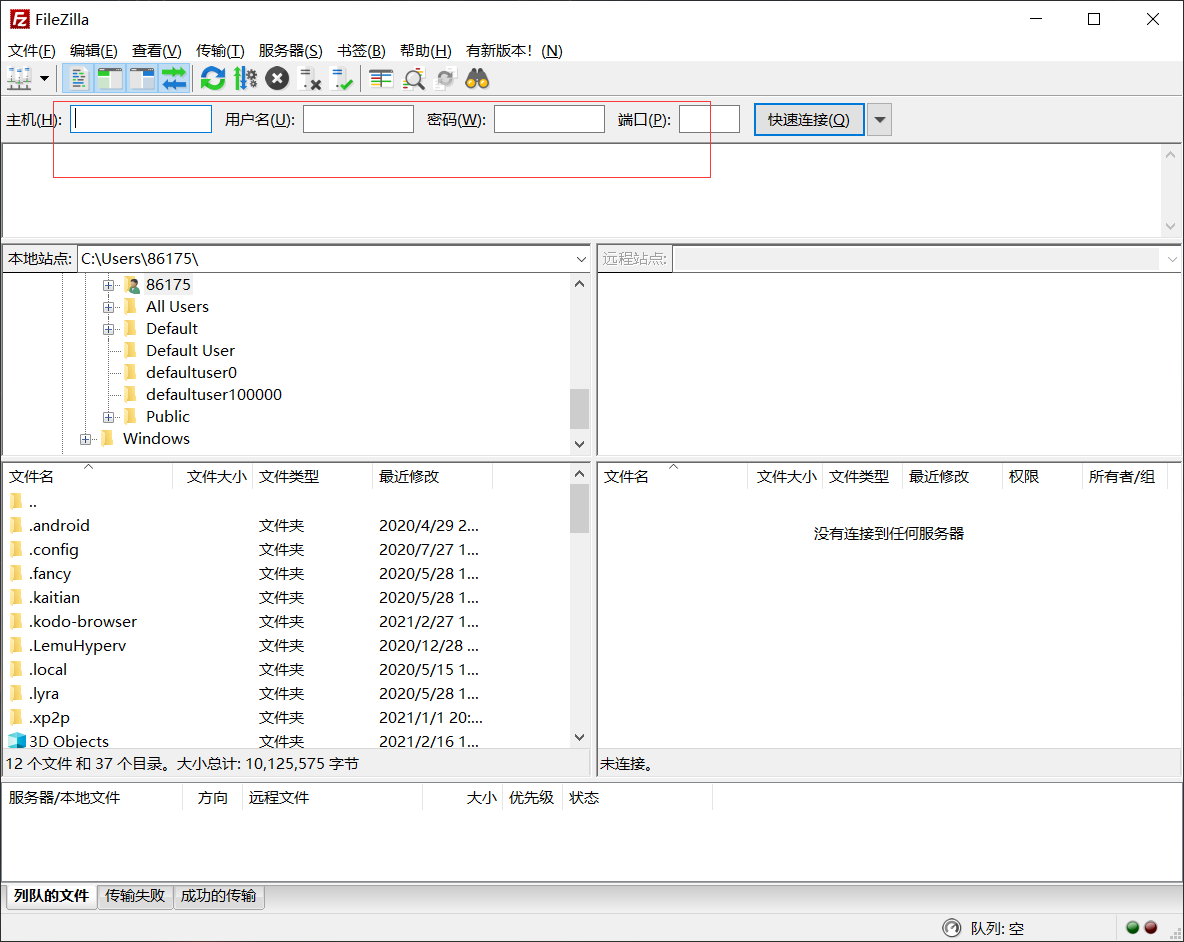Click folder icon beside .kodo-browser
This screenshot has height=942, width=1184.
click(17, 621)
